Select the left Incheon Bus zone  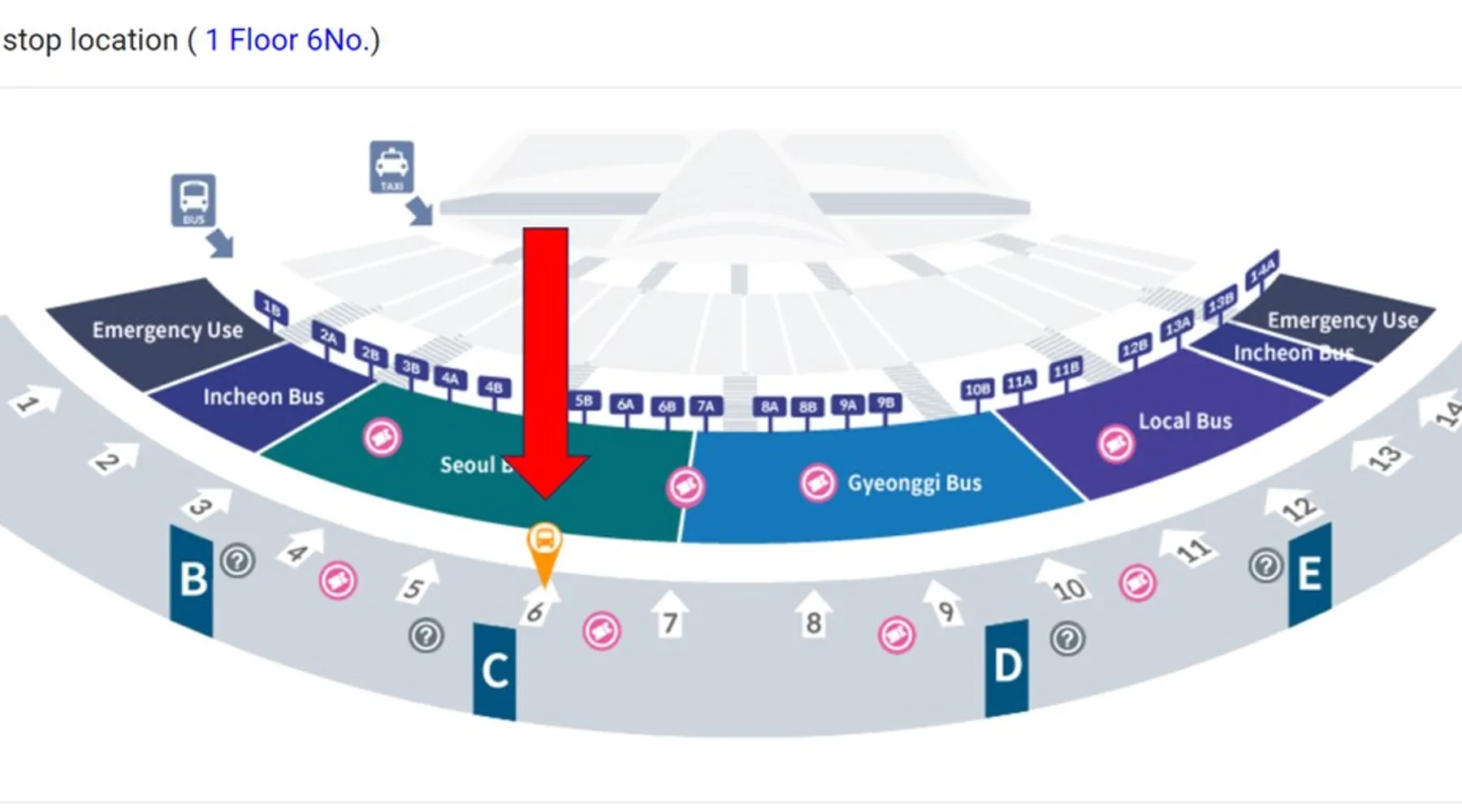(x=262, y=396)
